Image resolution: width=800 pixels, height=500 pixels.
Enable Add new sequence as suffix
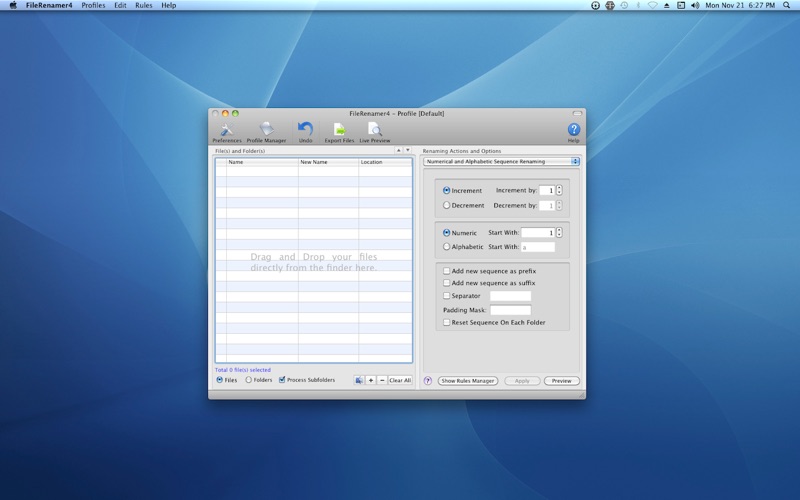[446, 283]
